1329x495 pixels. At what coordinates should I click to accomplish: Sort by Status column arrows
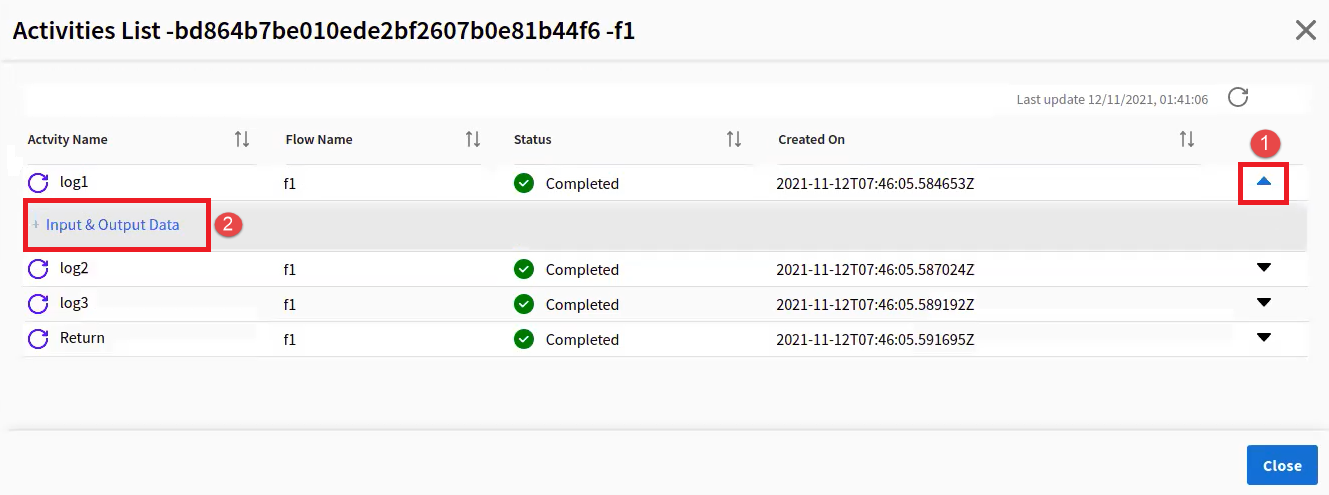[x=734, y=139]
